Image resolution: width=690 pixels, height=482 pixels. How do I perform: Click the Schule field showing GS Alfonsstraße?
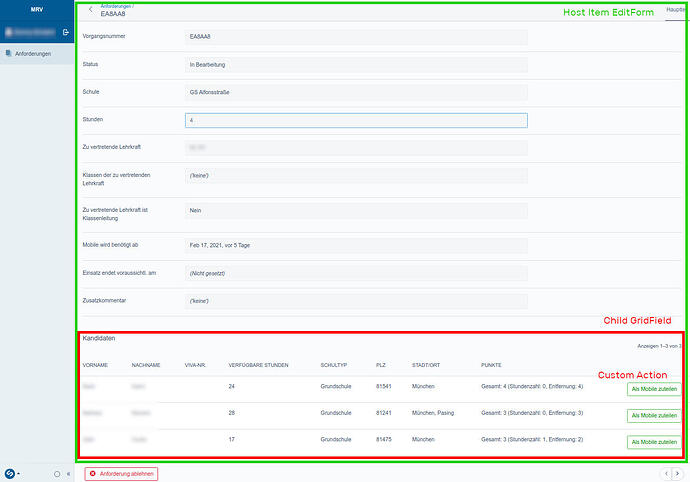tap(356, 92)
